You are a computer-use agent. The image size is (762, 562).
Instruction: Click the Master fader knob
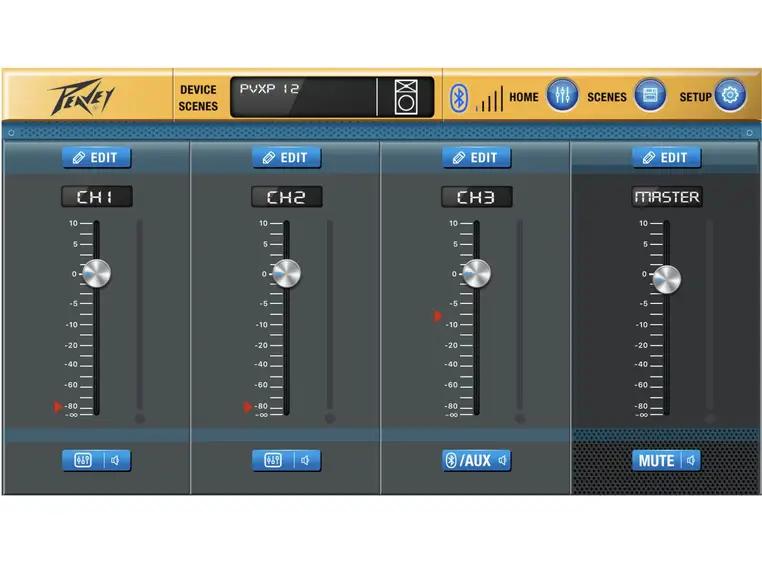click(666, 279)
